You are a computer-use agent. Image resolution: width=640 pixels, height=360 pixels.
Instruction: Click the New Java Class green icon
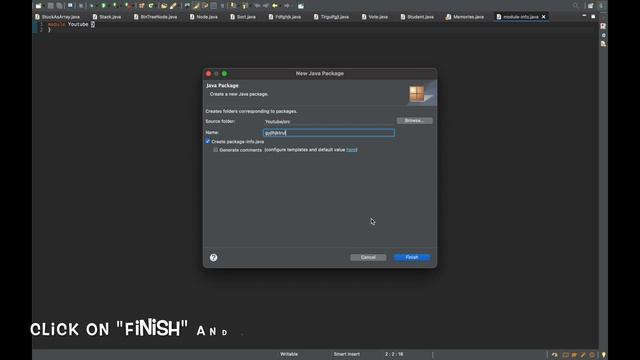click(151, 6)
